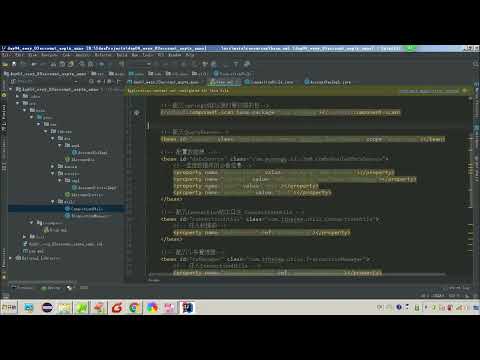Click the Cut toolbar icon
The width and height of the screenshot is (480, 360).
click(53, 64)
